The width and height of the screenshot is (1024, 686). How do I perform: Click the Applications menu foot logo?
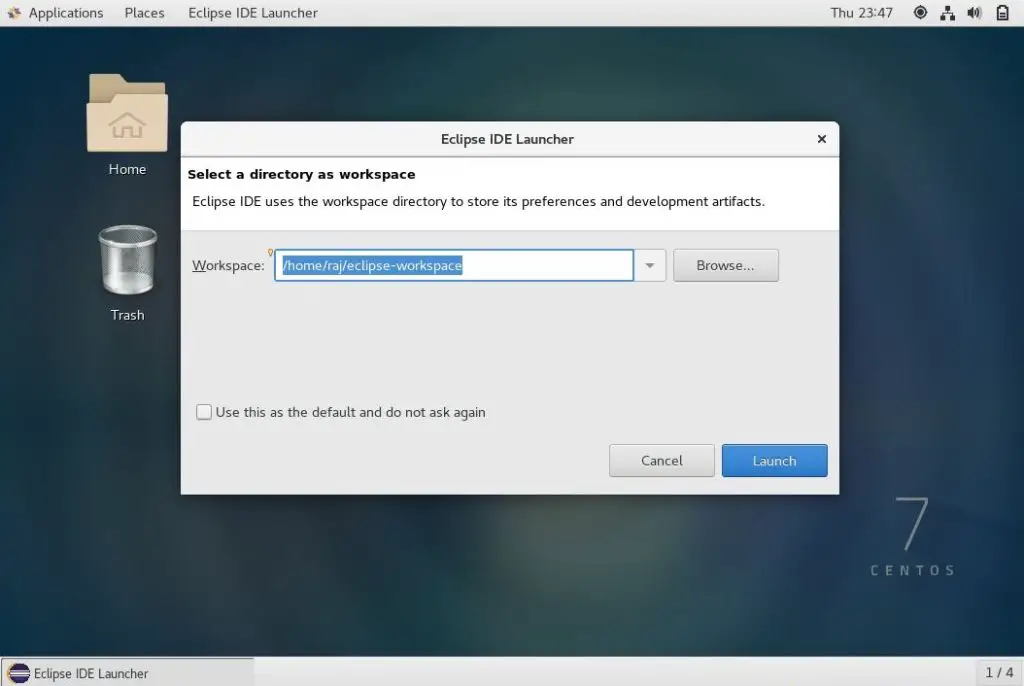pyautogui.click(x=14, y=12)
